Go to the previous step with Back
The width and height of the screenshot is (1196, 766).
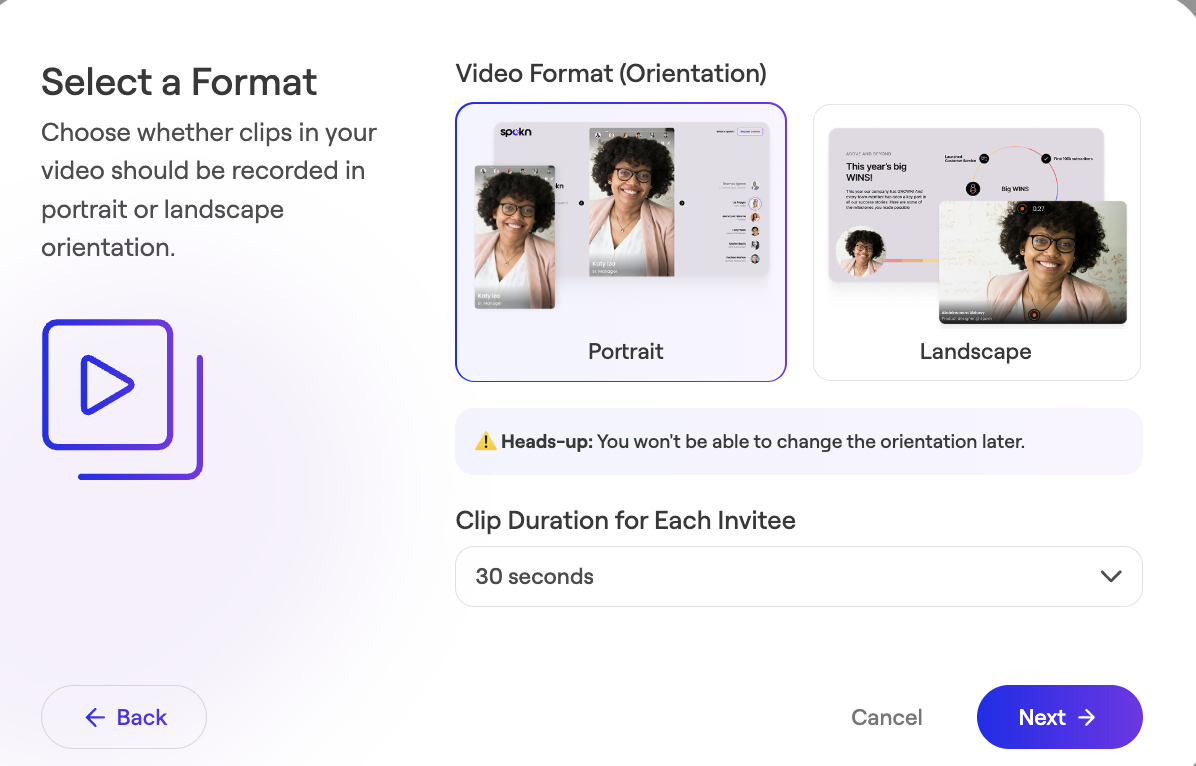pos(124,716)
